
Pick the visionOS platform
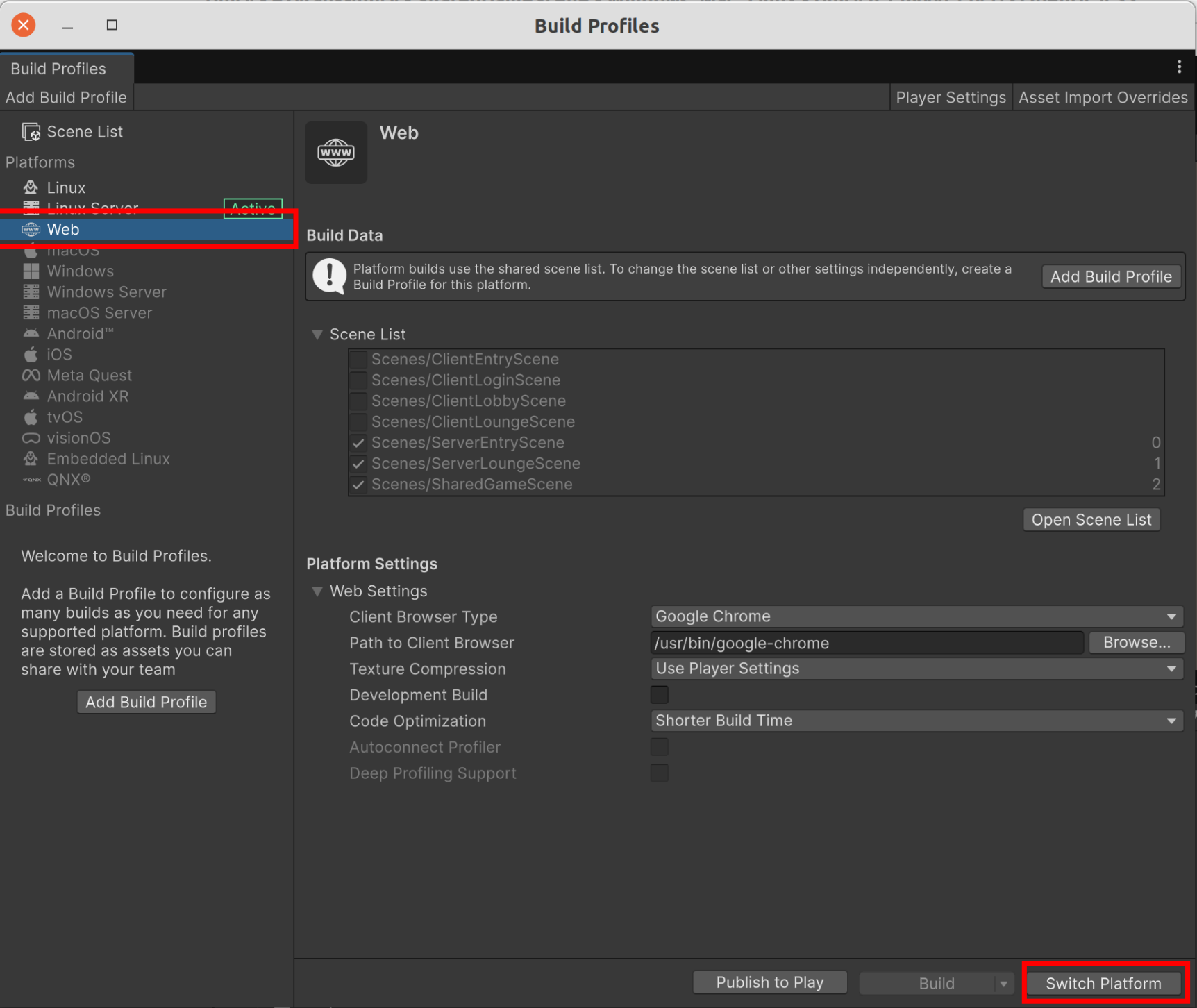[x=78, y=437]
